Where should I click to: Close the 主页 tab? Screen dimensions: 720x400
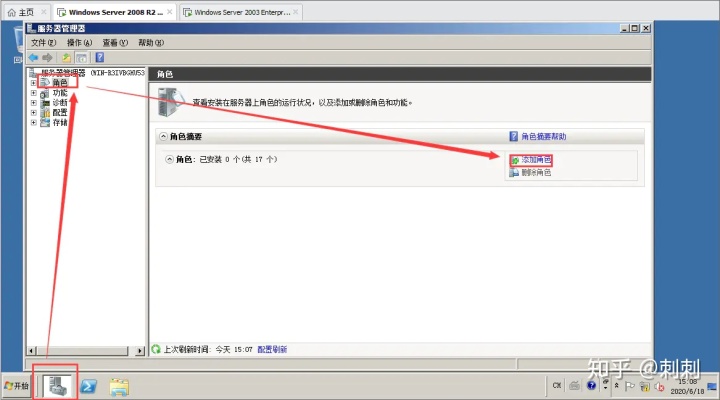click(x=44, y=12)
